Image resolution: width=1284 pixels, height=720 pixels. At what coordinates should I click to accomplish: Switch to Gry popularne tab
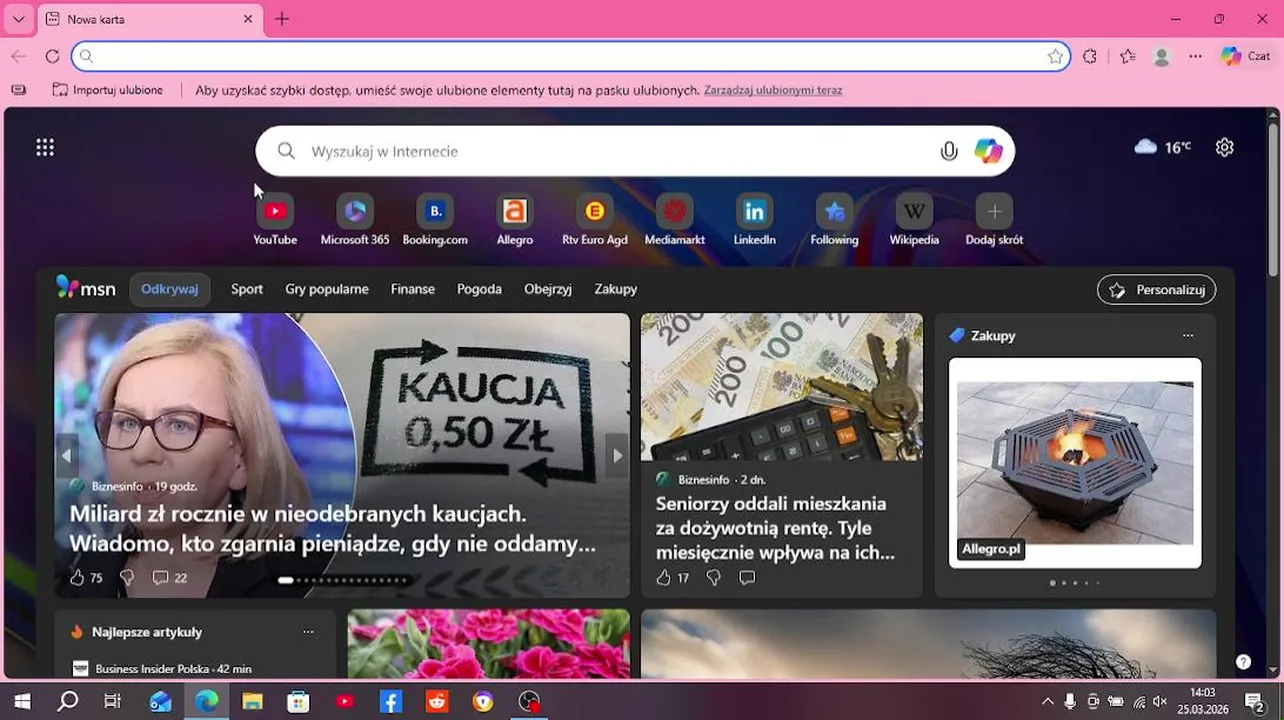coord(327,289)
